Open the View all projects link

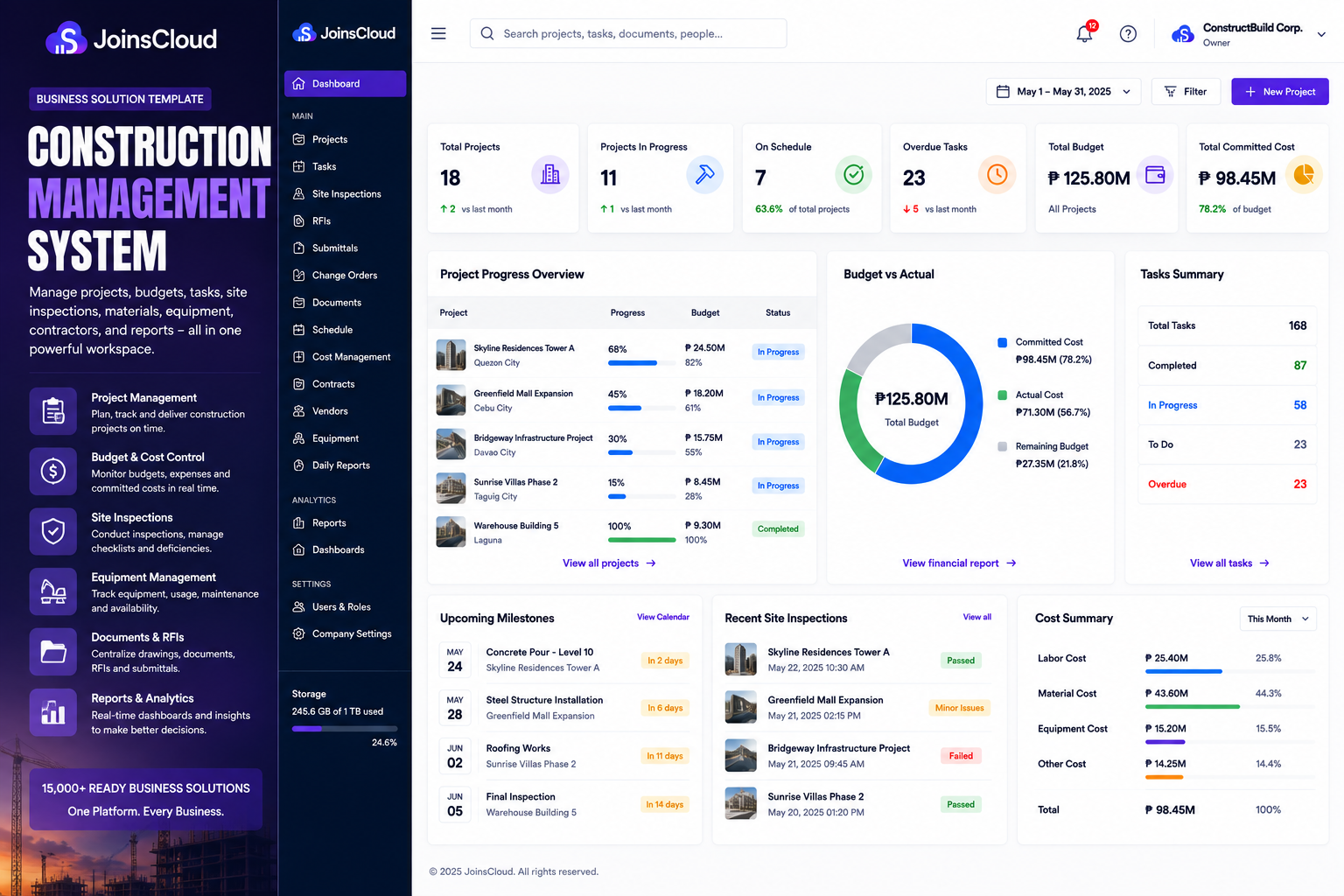609,563
